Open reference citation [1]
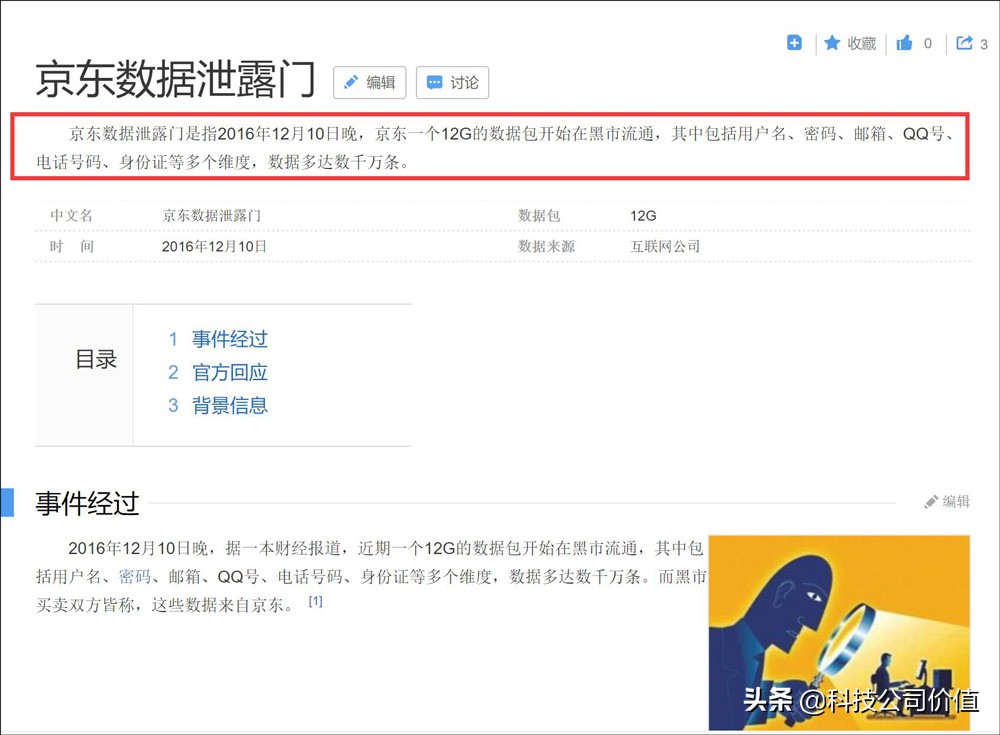 pyautogui.click(x=316, y=600)
